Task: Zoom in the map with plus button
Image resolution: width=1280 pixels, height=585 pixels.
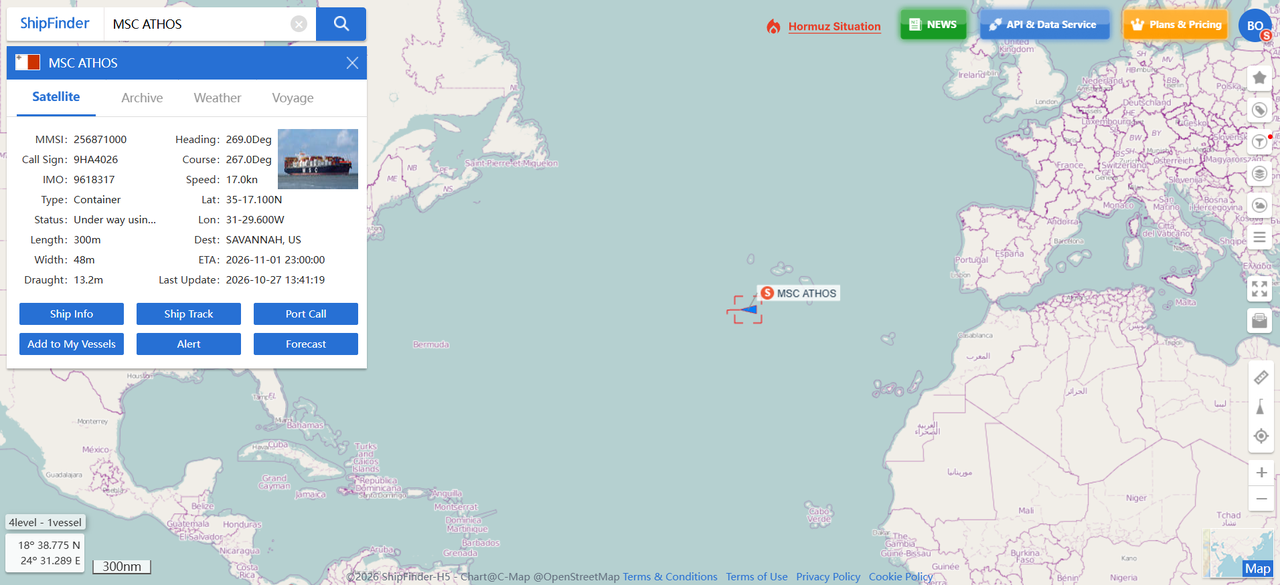Action: (1262, 472)
